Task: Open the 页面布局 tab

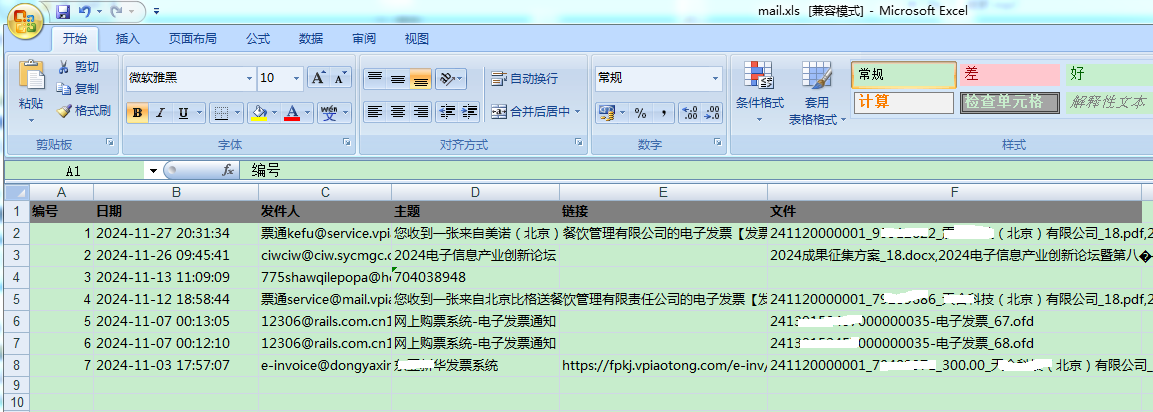Action: 192,38
